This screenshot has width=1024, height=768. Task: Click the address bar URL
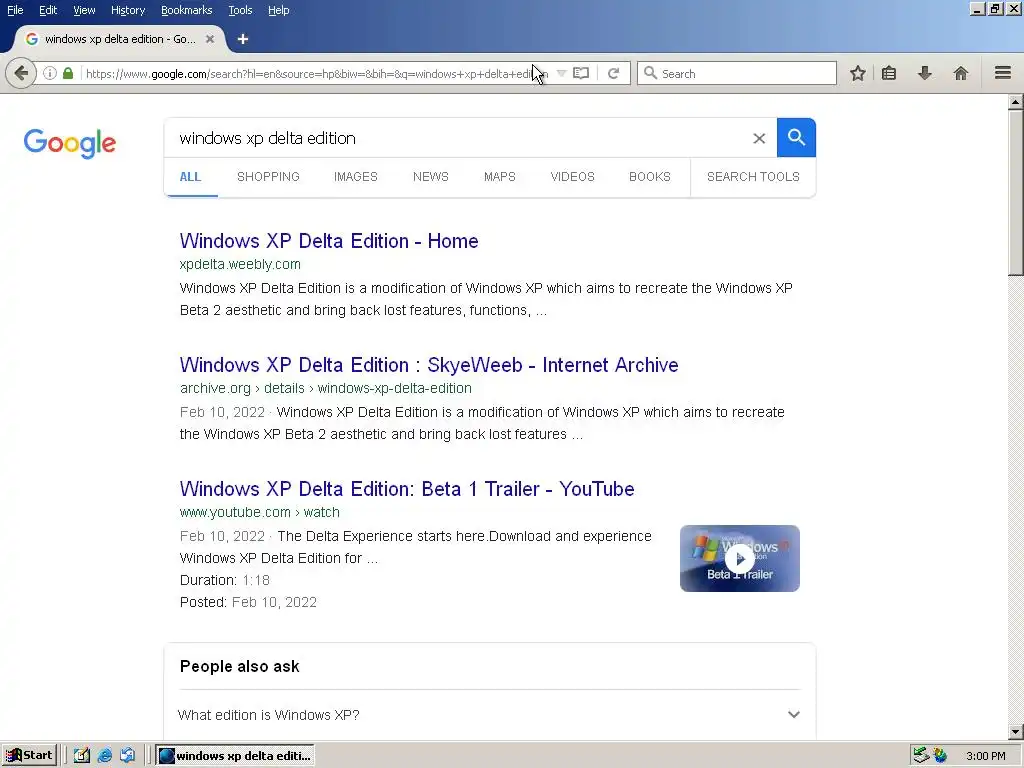(317, 74)
